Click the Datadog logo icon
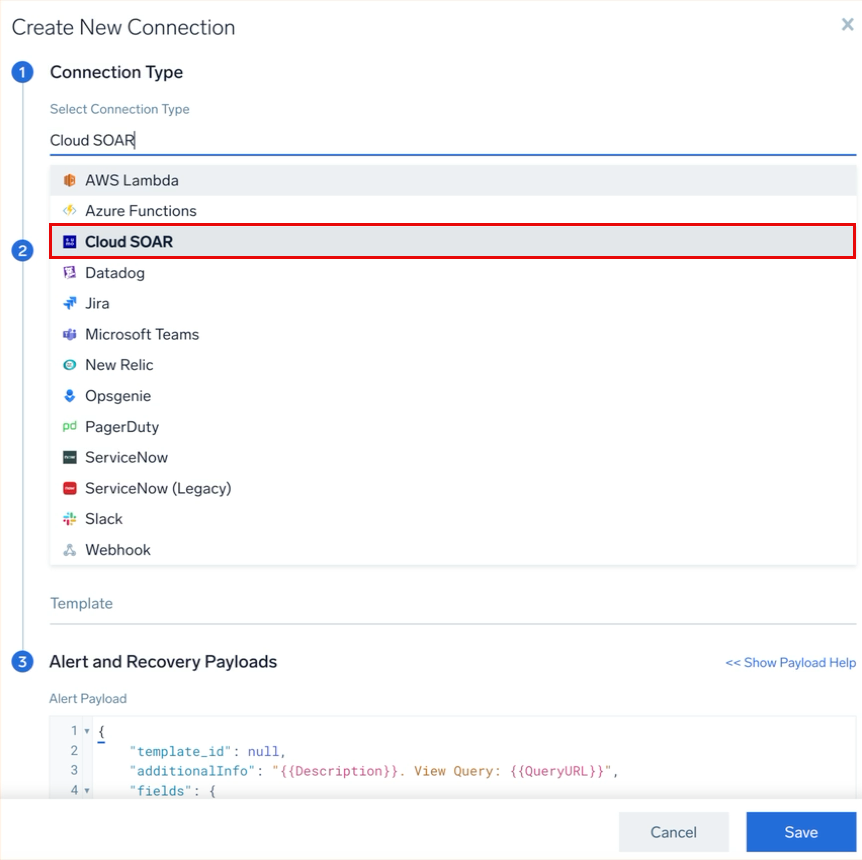The height and width of the screenshot is (860, 862). (x=69, y=273)
